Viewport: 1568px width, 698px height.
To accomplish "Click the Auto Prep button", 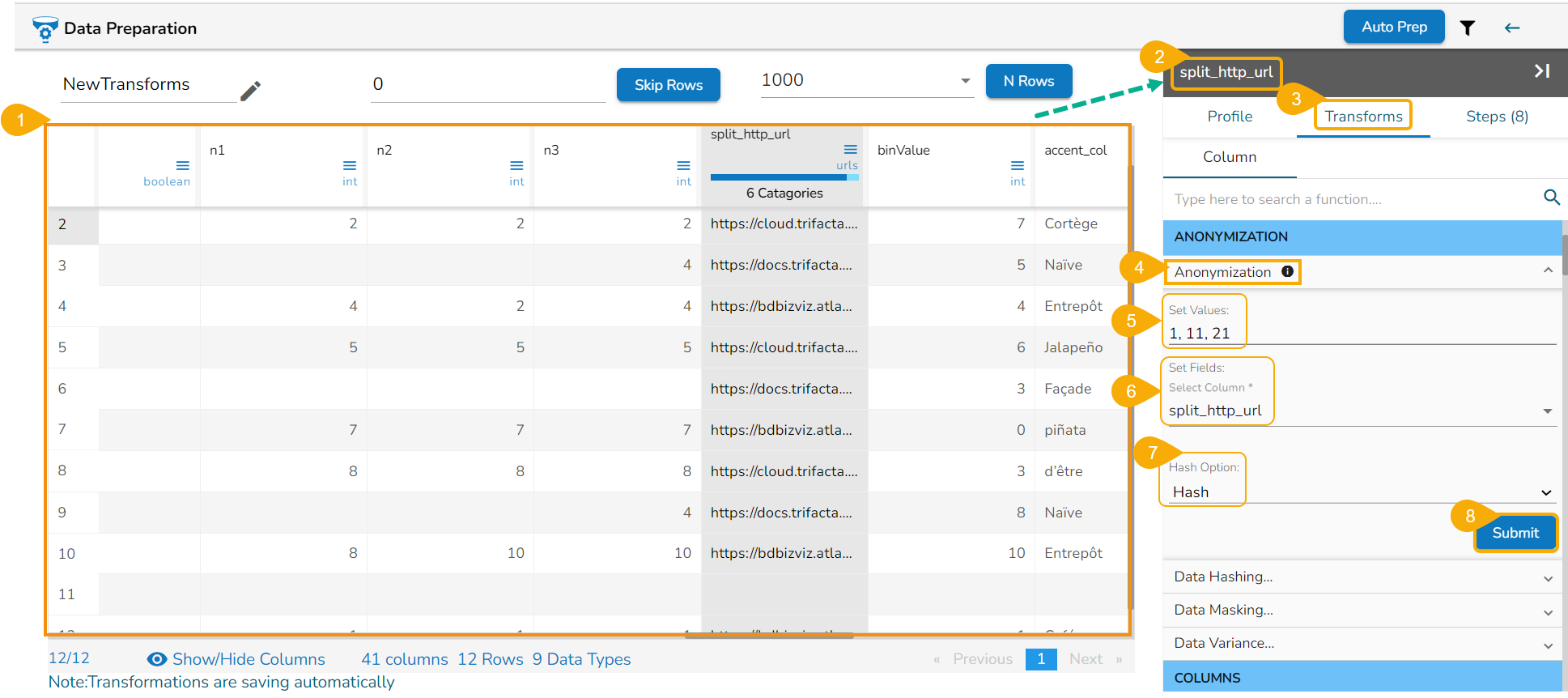I will (x=1393, y=27).
